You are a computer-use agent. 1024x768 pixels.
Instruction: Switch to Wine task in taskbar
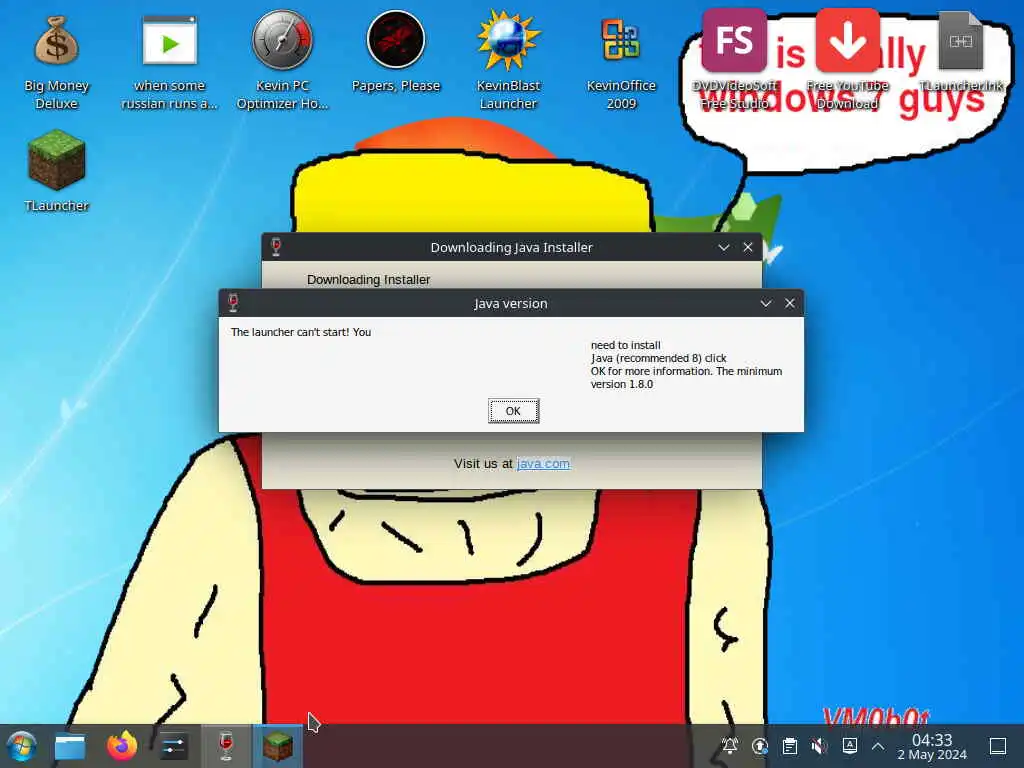225,746
